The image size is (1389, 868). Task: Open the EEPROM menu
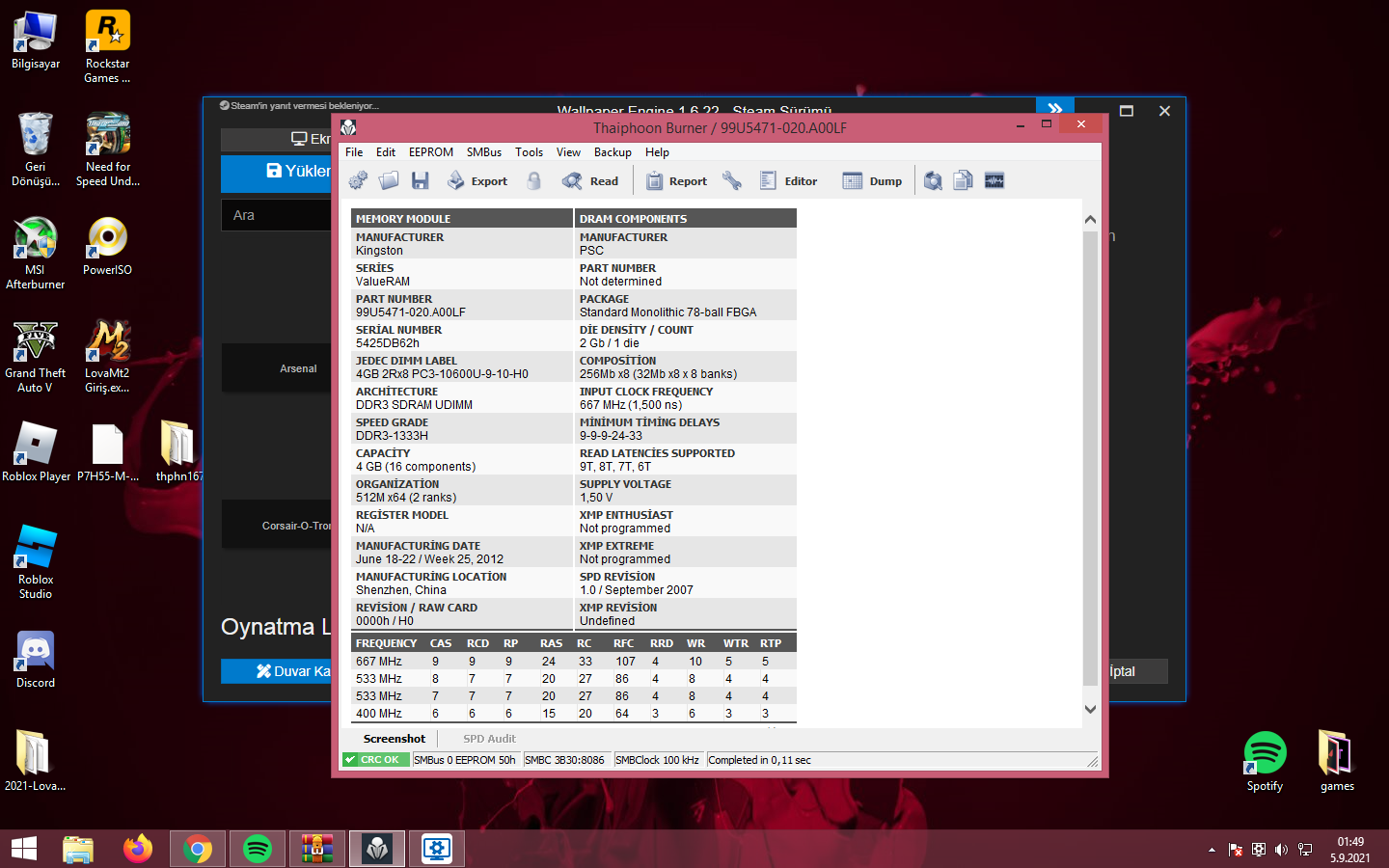(430, 152)
